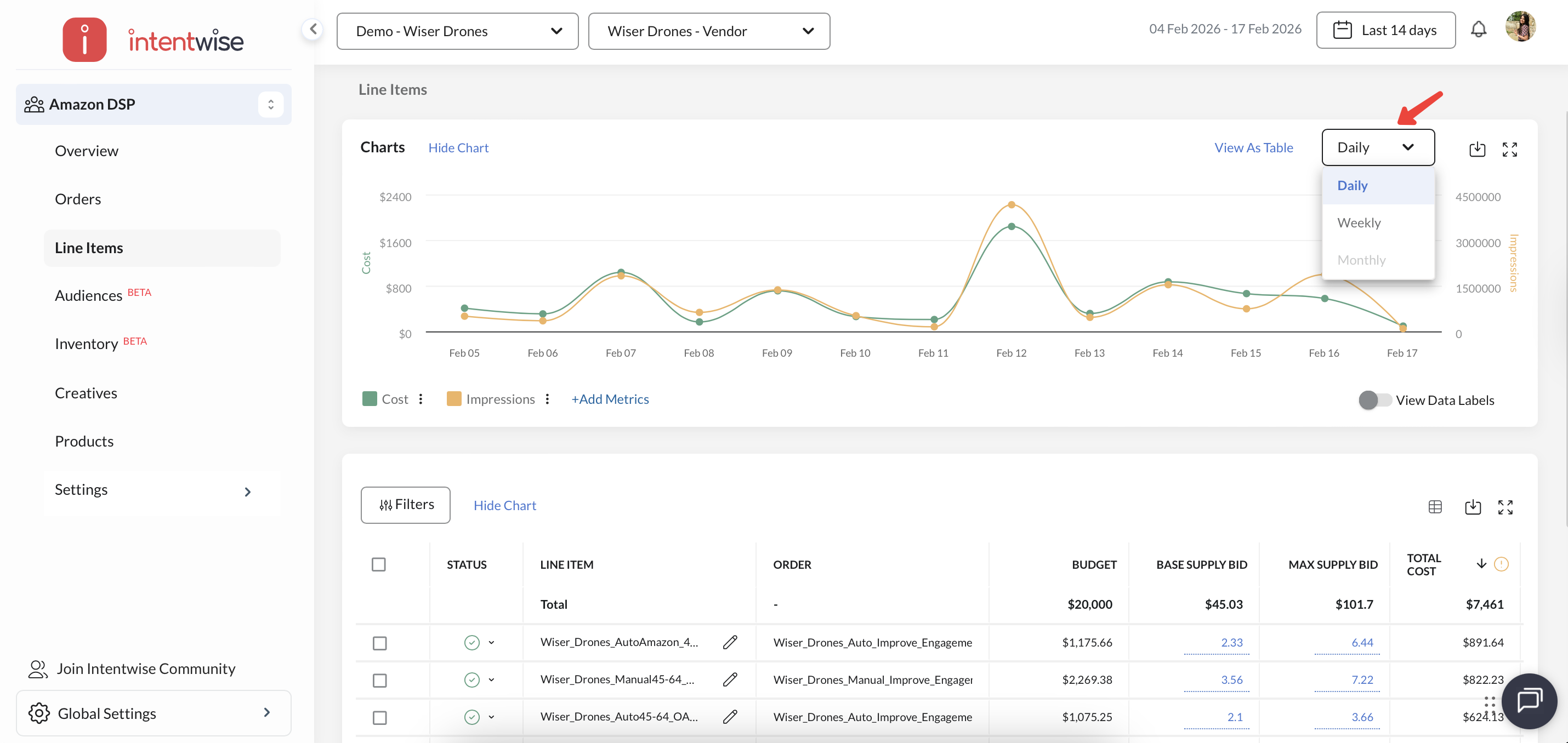The width and height of the screenshot is (1568, 743).
Task: Open the Wiser Drones - Vendor dropdown
Action: (708, 31)
